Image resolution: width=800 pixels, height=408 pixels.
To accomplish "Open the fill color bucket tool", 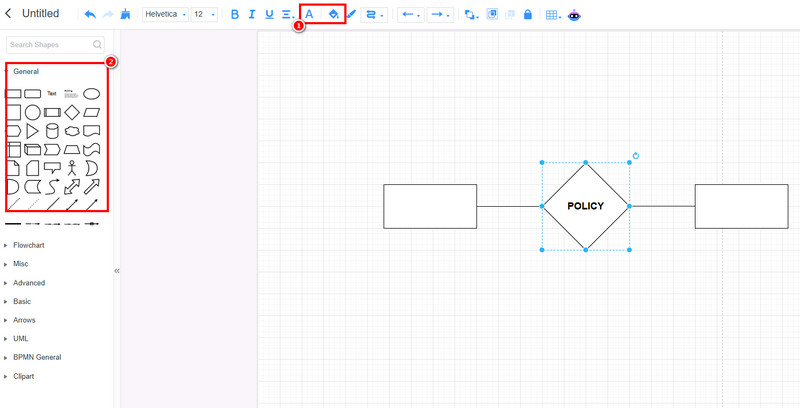I will pyautogui.click(x=334, y=14).
